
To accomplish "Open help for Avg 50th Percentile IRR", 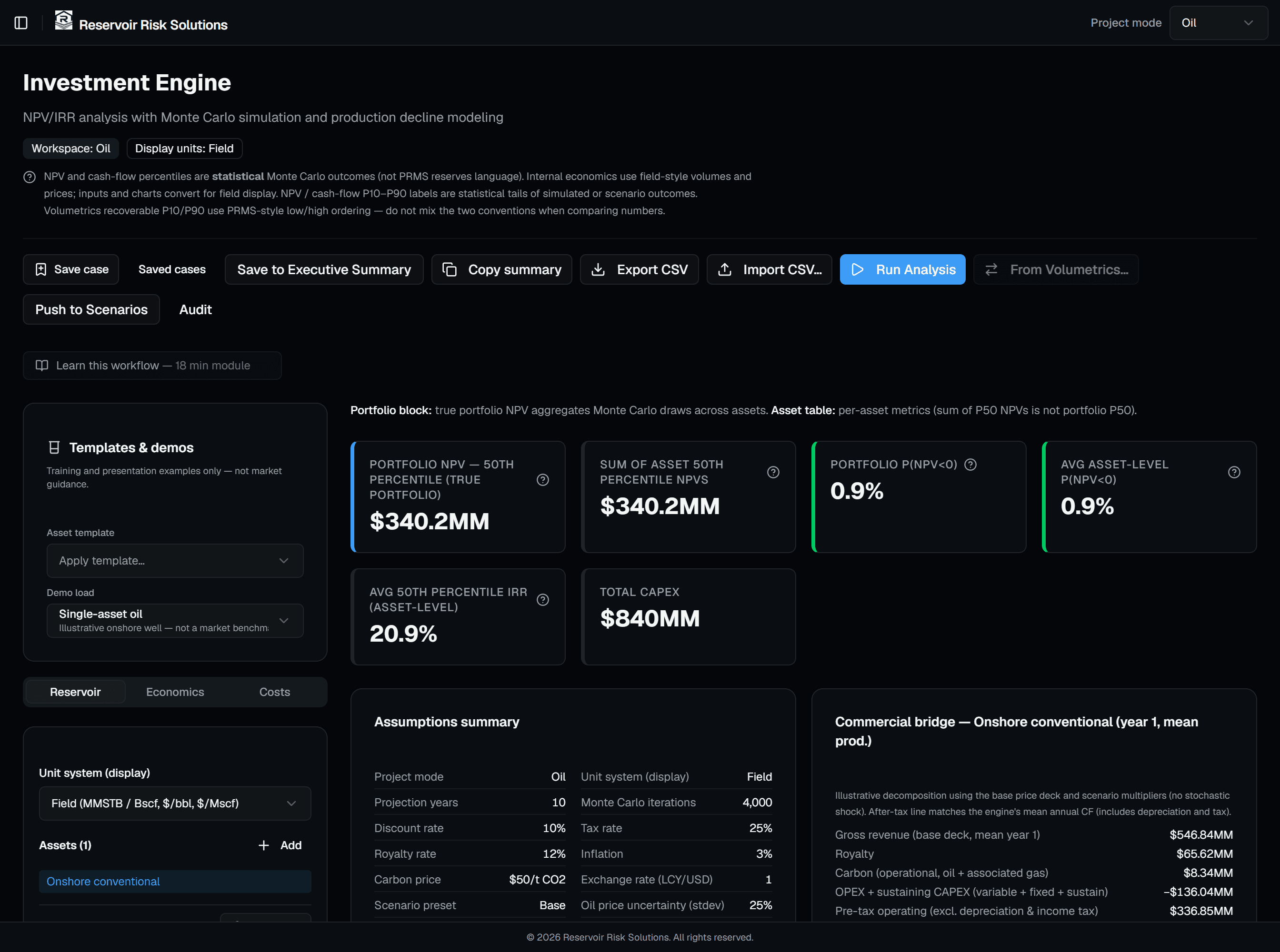I will coord(542,600).
